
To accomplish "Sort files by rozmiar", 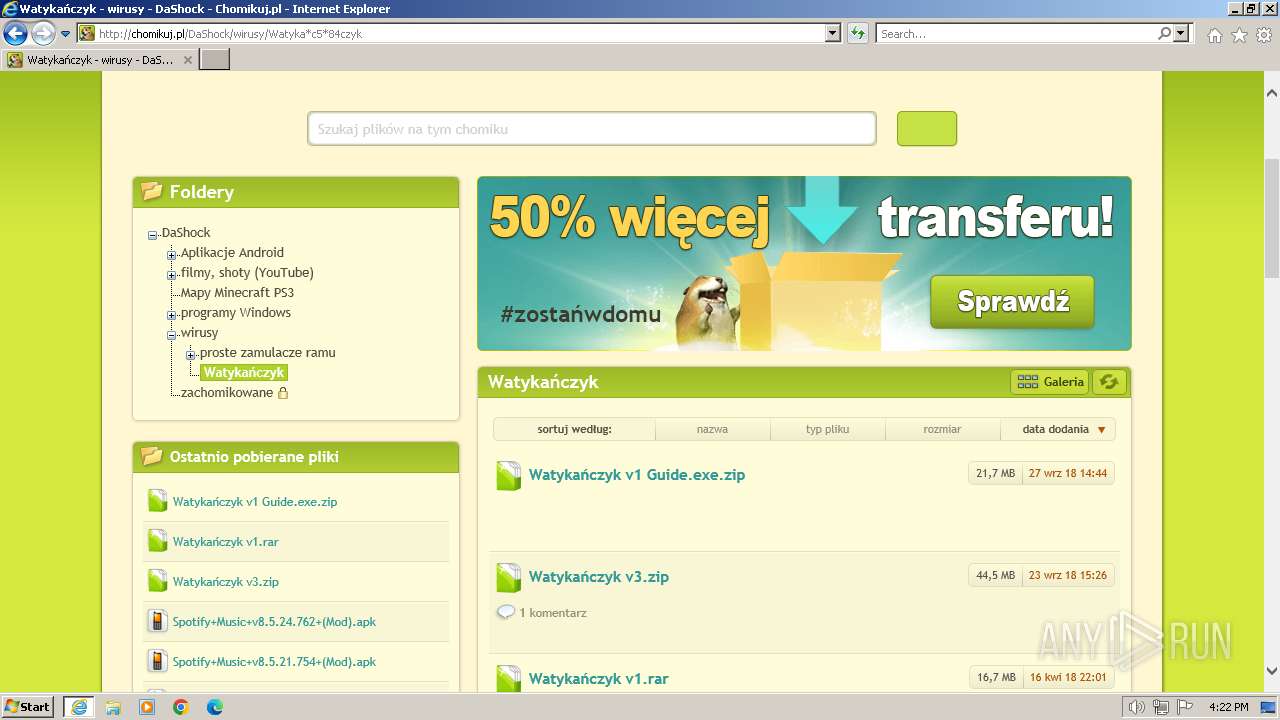I will pos(942,429).
